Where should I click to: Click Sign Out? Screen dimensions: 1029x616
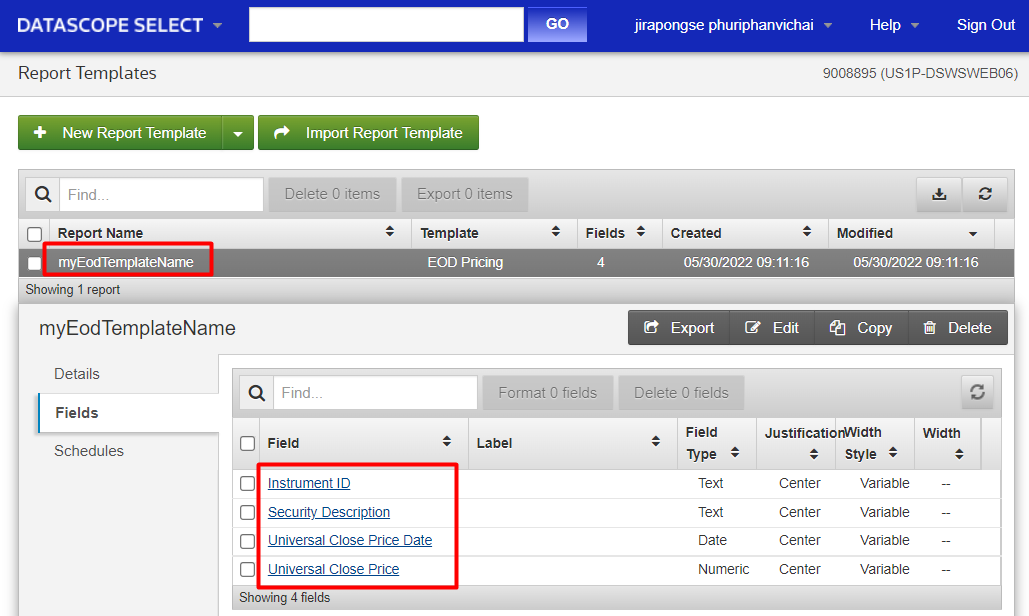coord(986,25)
